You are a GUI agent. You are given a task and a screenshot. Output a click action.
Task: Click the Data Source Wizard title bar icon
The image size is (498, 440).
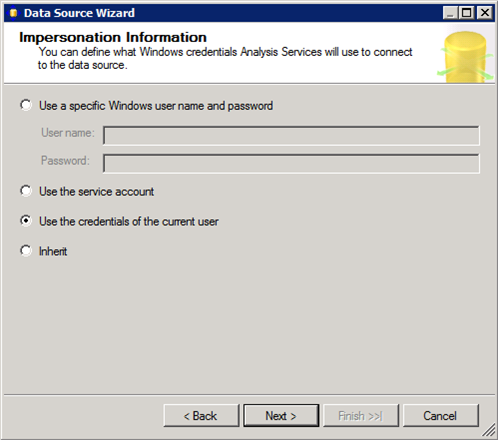[13, 13]
